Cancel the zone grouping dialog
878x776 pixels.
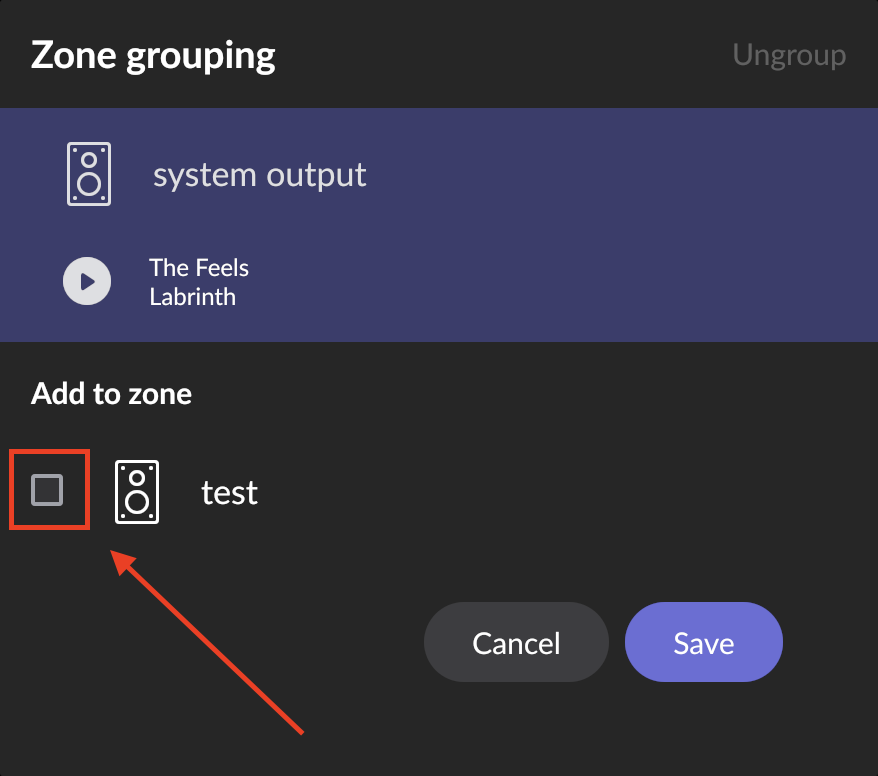click(x=516, y=642)
